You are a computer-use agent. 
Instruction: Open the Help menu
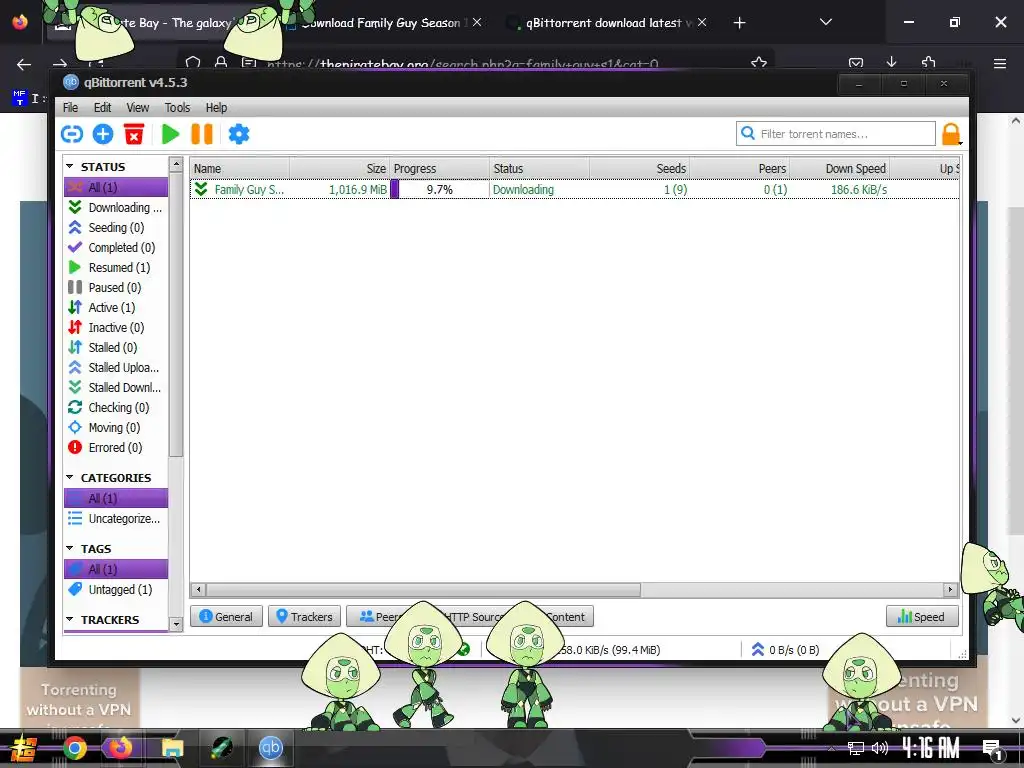coord(216,108)
